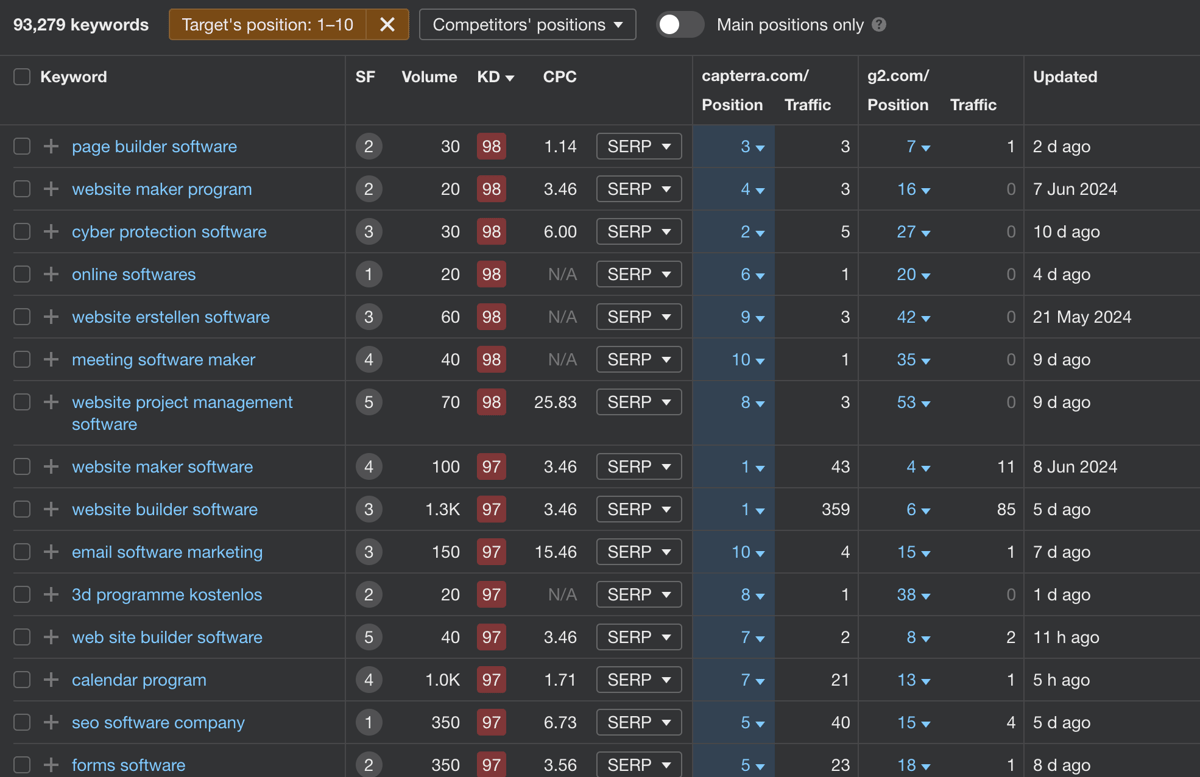Screen dimensions: 1200x777
Task: Click plus icon beside website builder software
Action: point(51,510)
